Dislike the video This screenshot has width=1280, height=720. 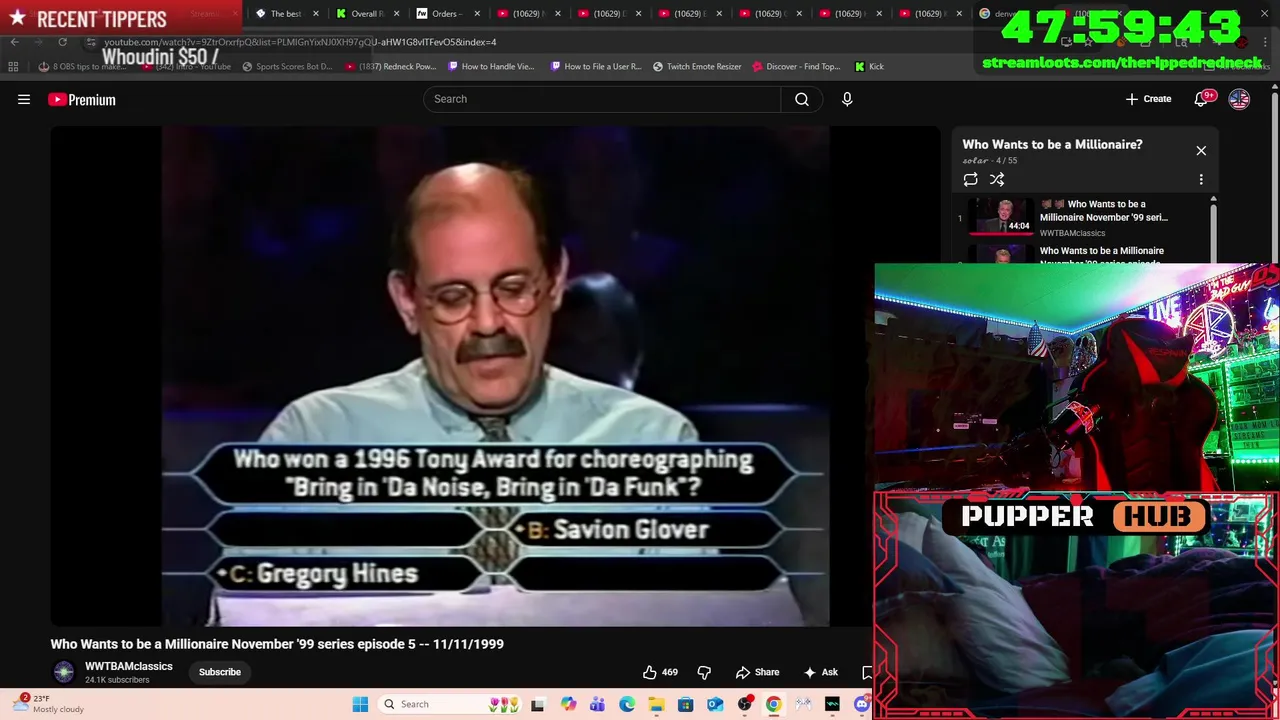coord(704,672)
